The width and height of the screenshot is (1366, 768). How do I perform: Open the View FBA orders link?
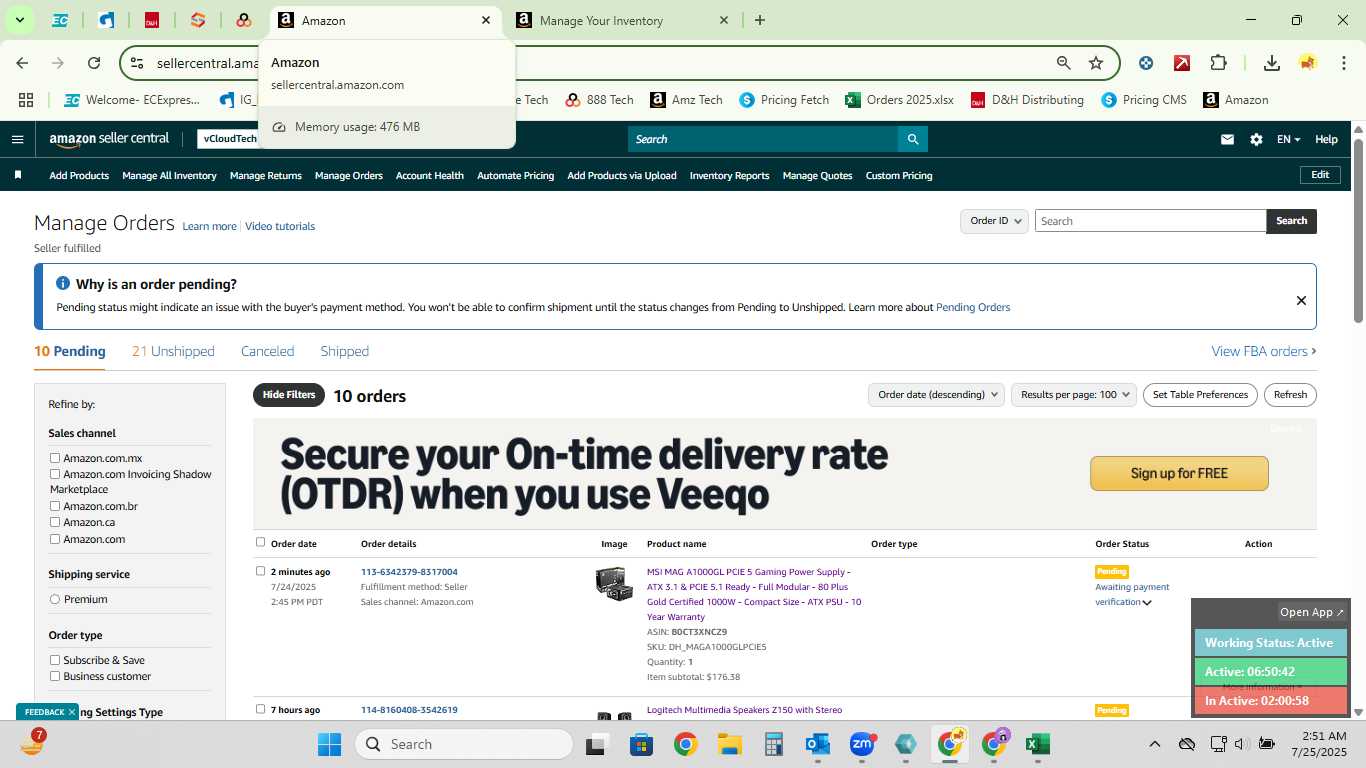pyautogui.click(x=1264, y=351)
